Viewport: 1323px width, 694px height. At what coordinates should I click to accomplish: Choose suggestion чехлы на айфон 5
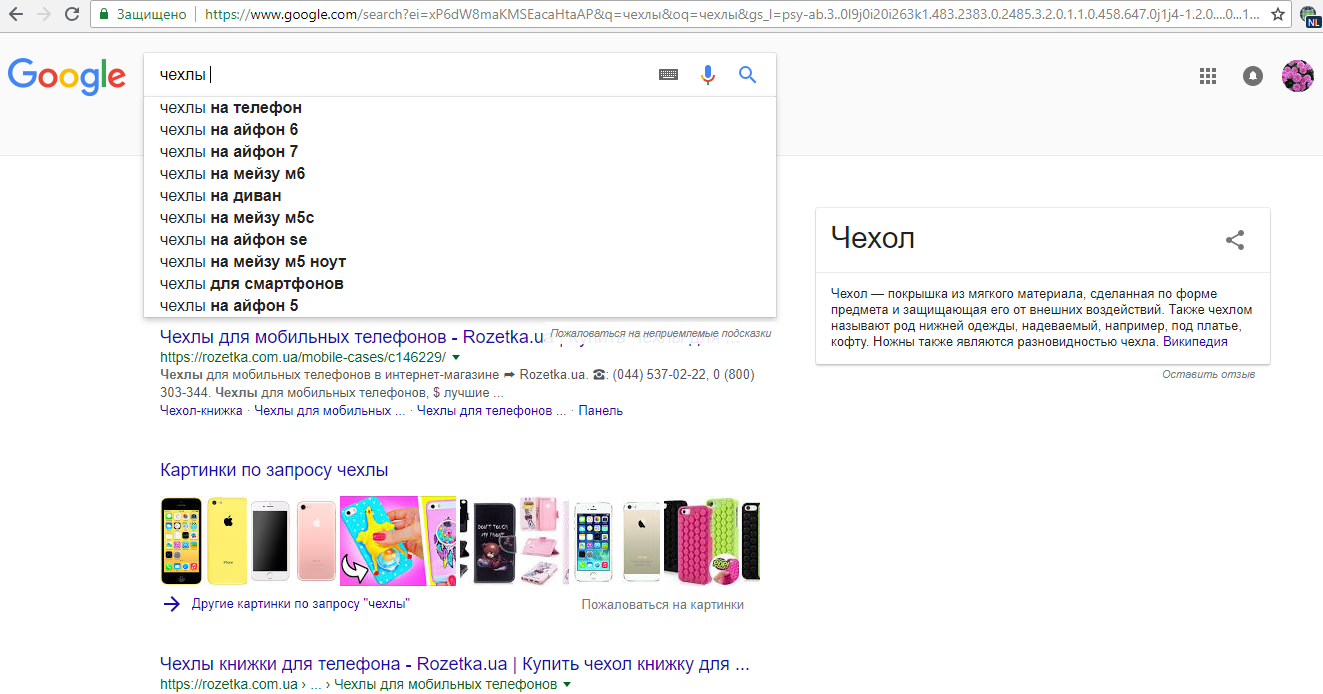click(460, 306)
